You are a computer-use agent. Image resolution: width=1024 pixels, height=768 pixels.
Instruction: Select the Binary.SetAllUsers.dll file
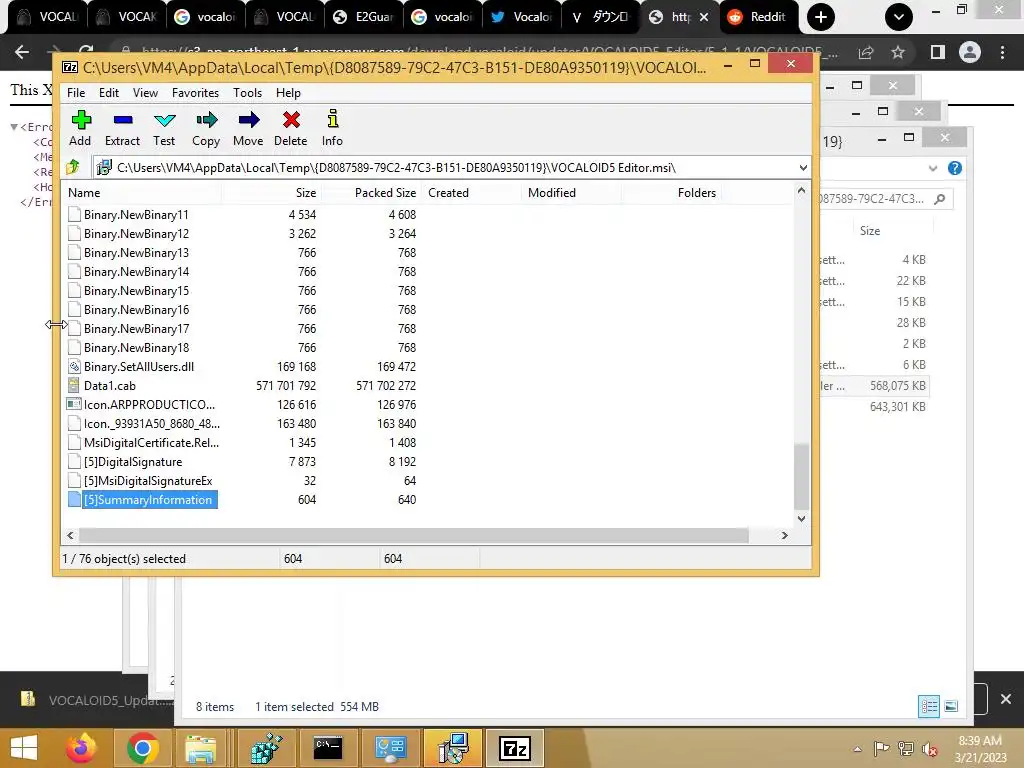pos(138,366)
